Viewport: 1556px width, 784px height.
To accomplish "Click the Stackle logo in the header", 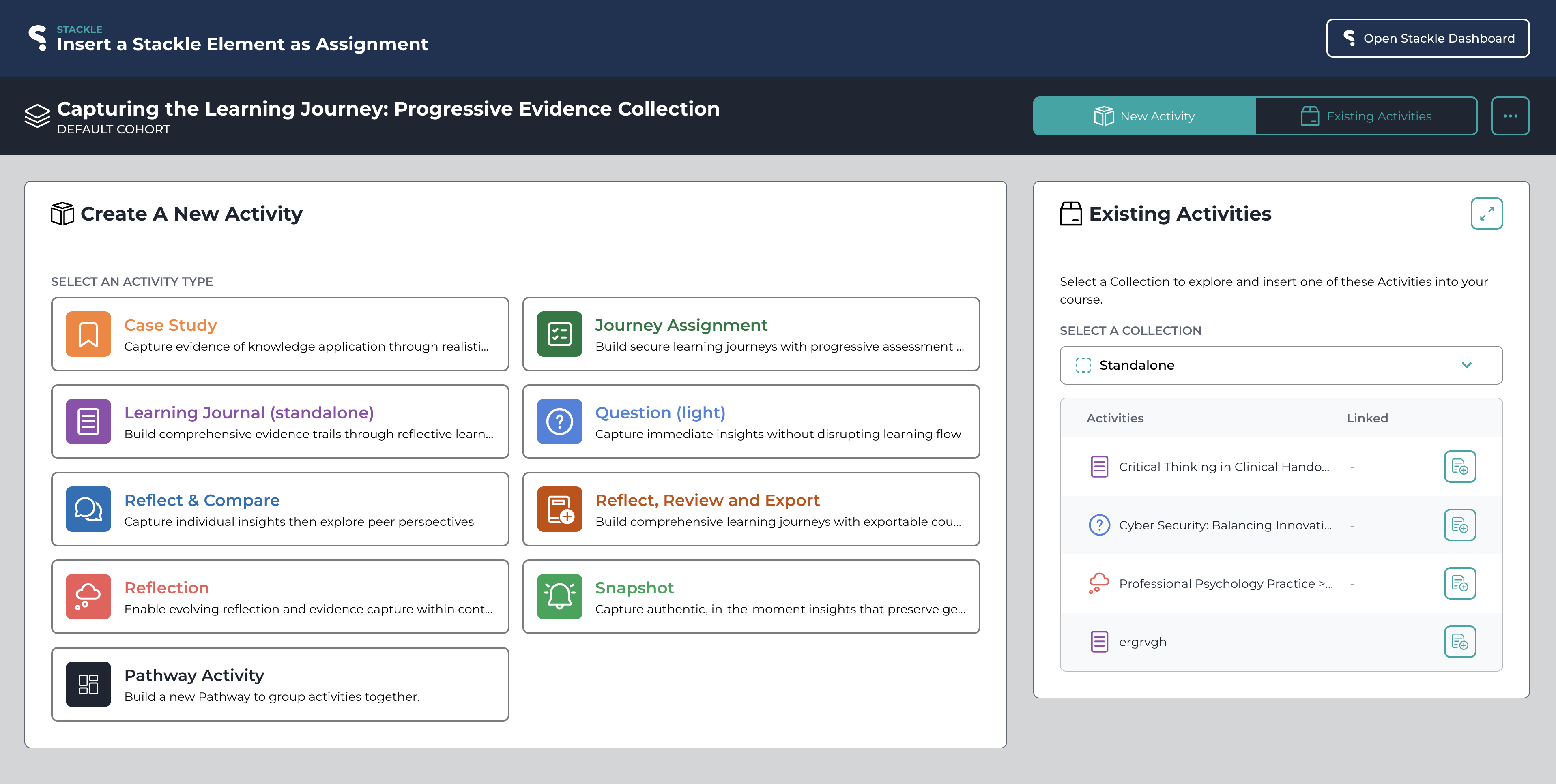I will 38,38.
